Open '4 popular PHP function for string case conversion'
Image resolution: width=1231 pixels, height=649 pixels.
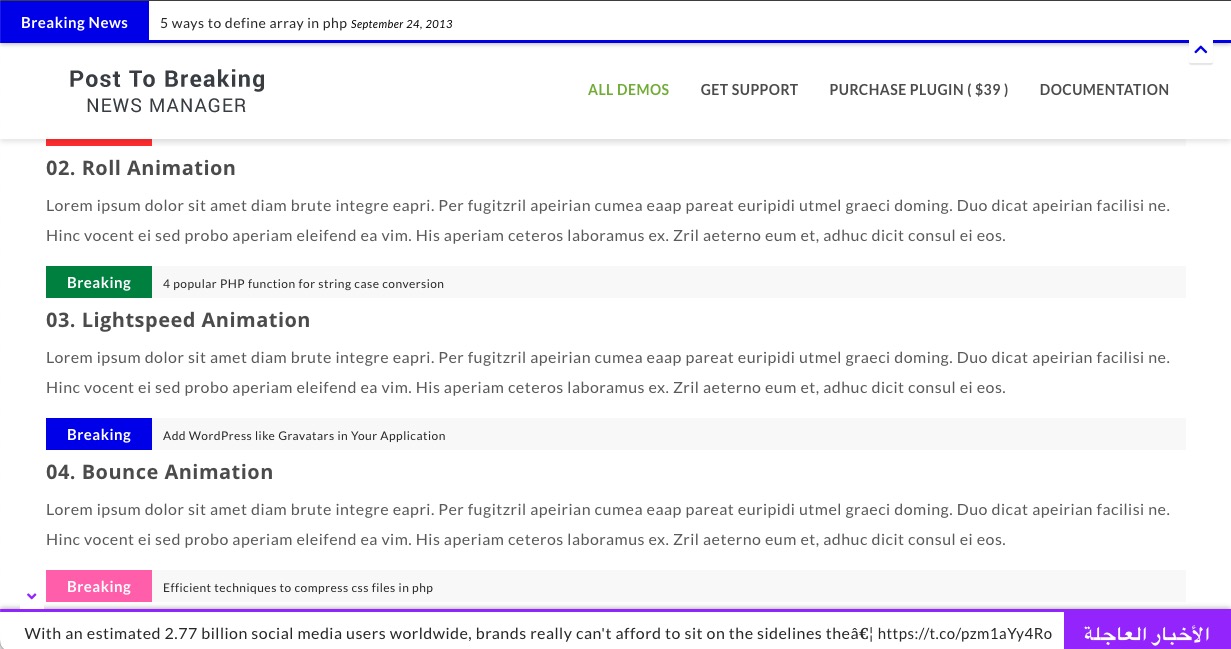303,284
